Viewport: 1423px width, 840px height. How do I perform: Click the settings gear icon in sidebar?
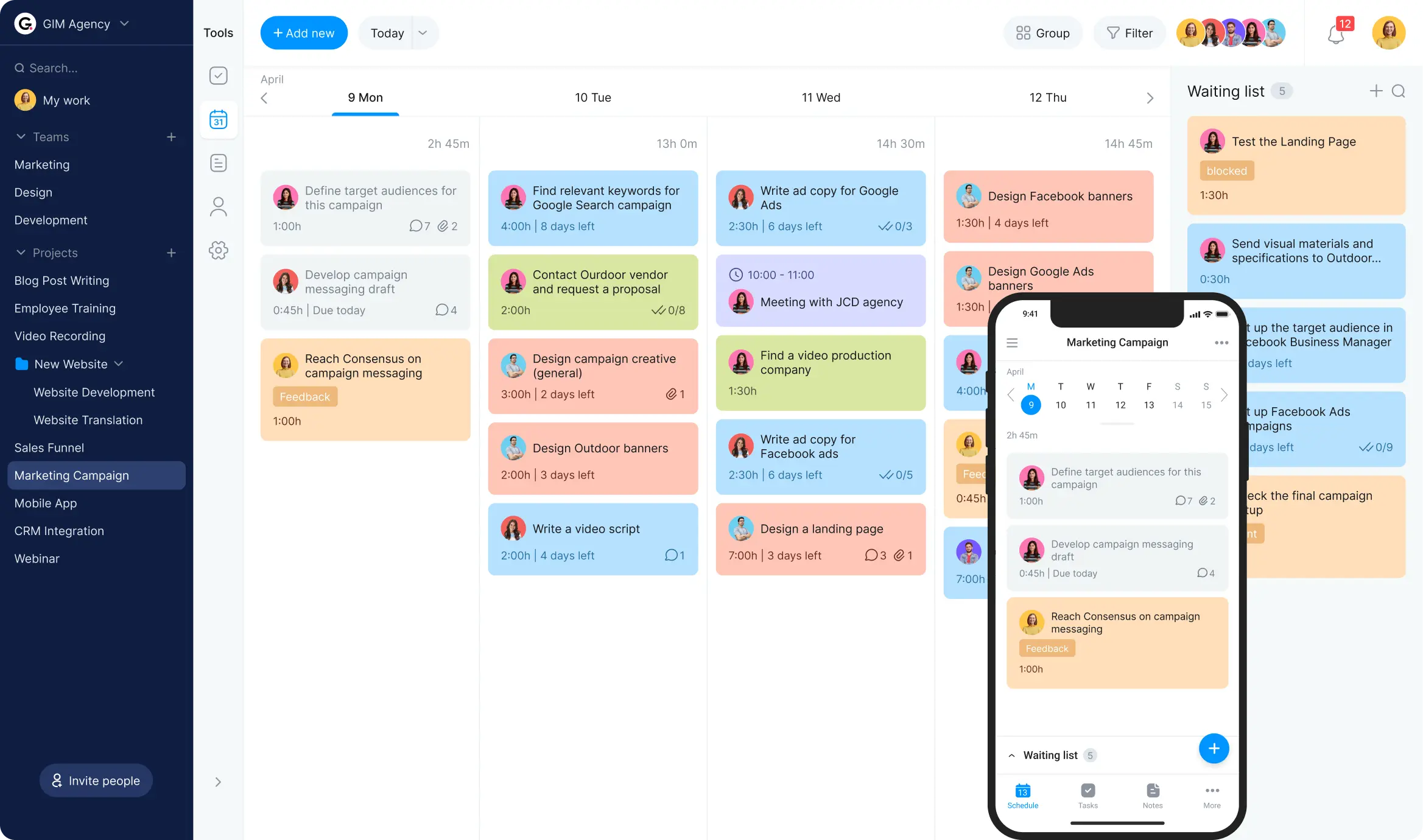coord(218,250)
